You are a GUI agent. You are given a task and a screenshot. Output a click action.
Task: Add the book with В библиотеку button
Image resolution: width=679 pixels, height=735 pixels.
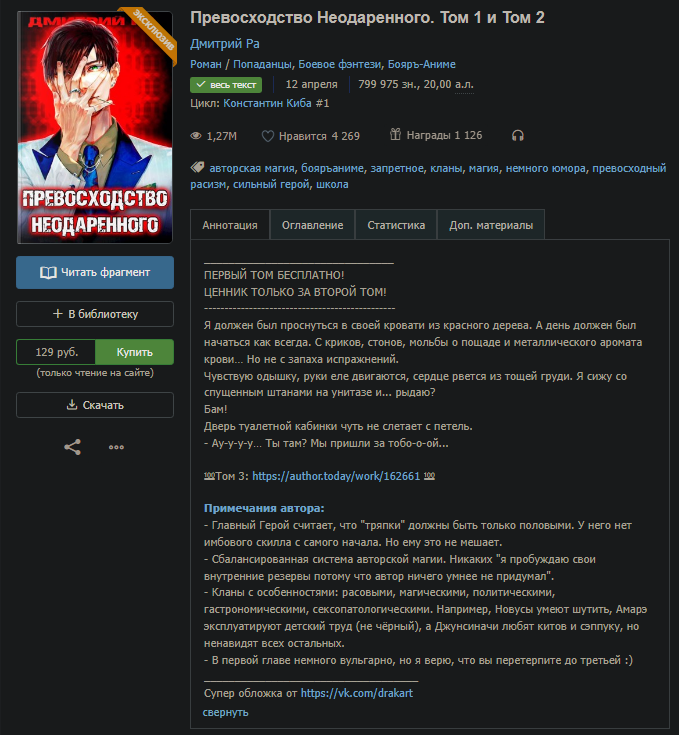[95, 314]
